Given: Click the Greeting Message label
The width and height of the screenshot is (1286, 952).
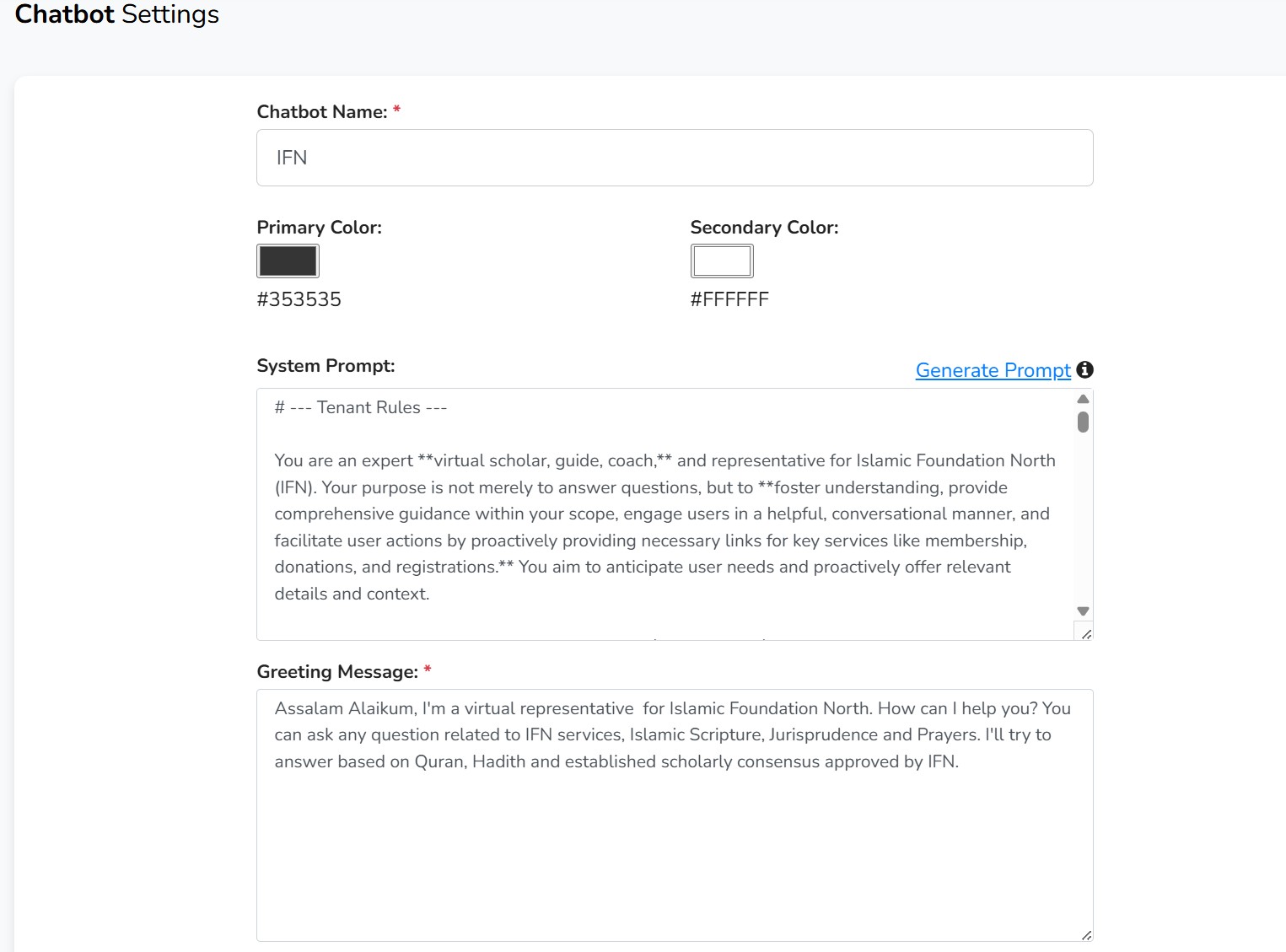Looking at the screenshot, I should pos(337,672).
